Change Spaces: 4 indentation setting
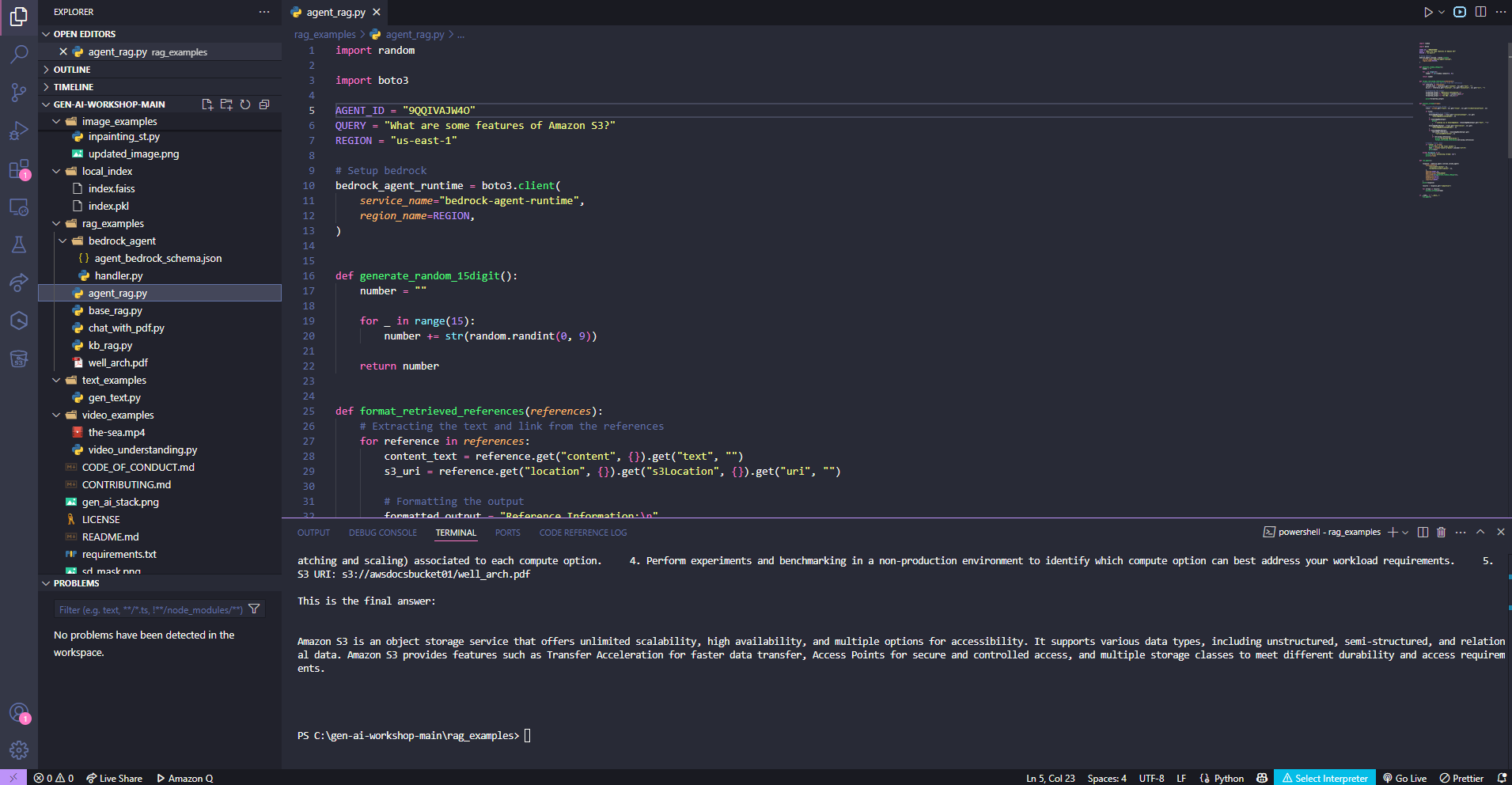 point(1107,778)
